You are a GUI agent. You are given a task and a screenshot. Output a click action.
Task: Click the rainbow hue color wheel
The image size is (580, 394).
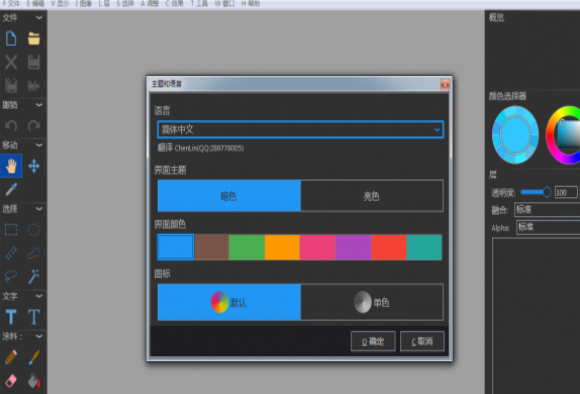[563, 135]
